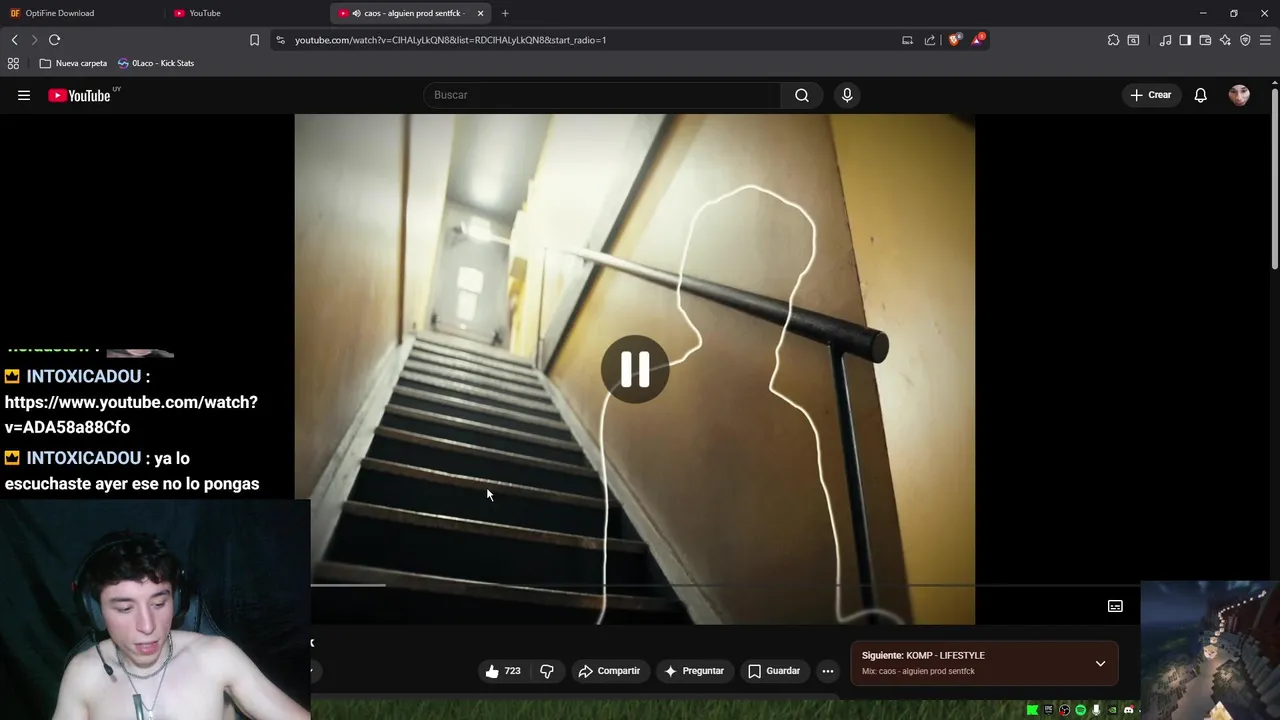Start voice search with the microphone
This screenshot has height=720, width=1280.
pyautogui.click(x=847, y=95)
